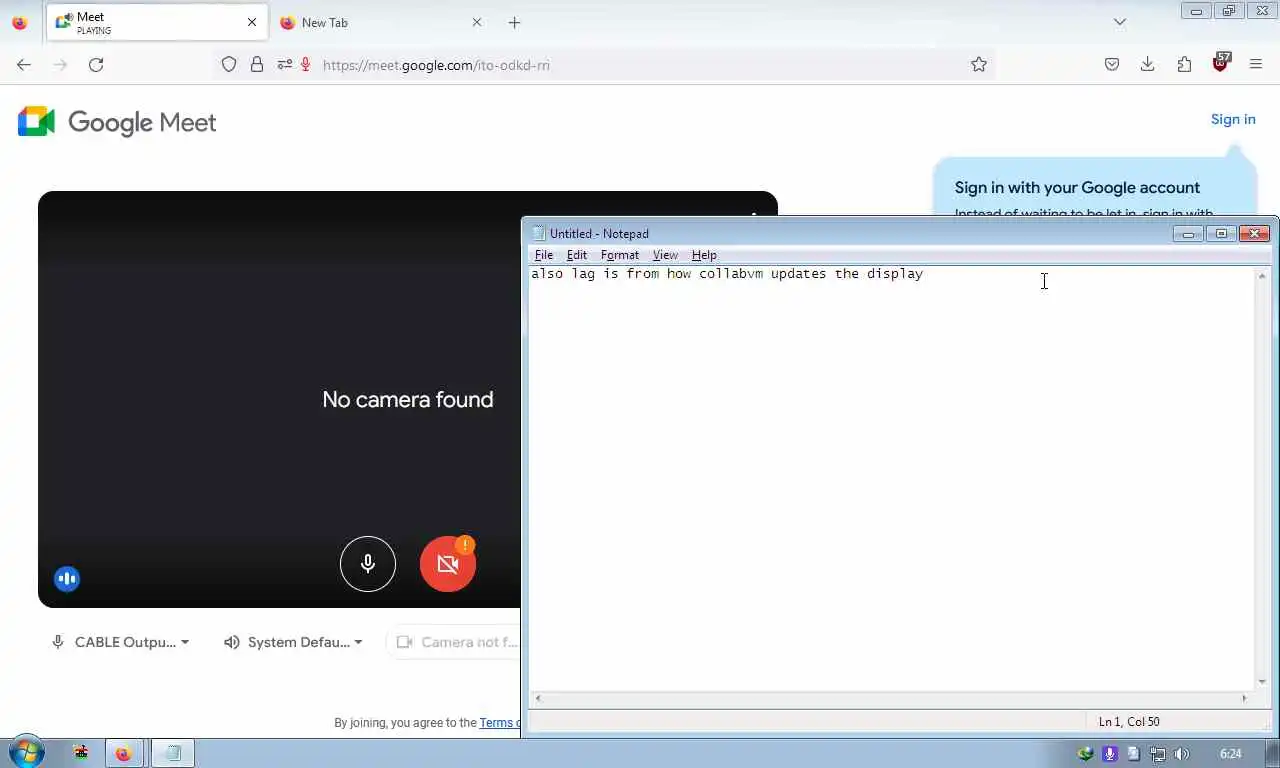
Task: Close the Meet tab
Action: coord(252,22)
